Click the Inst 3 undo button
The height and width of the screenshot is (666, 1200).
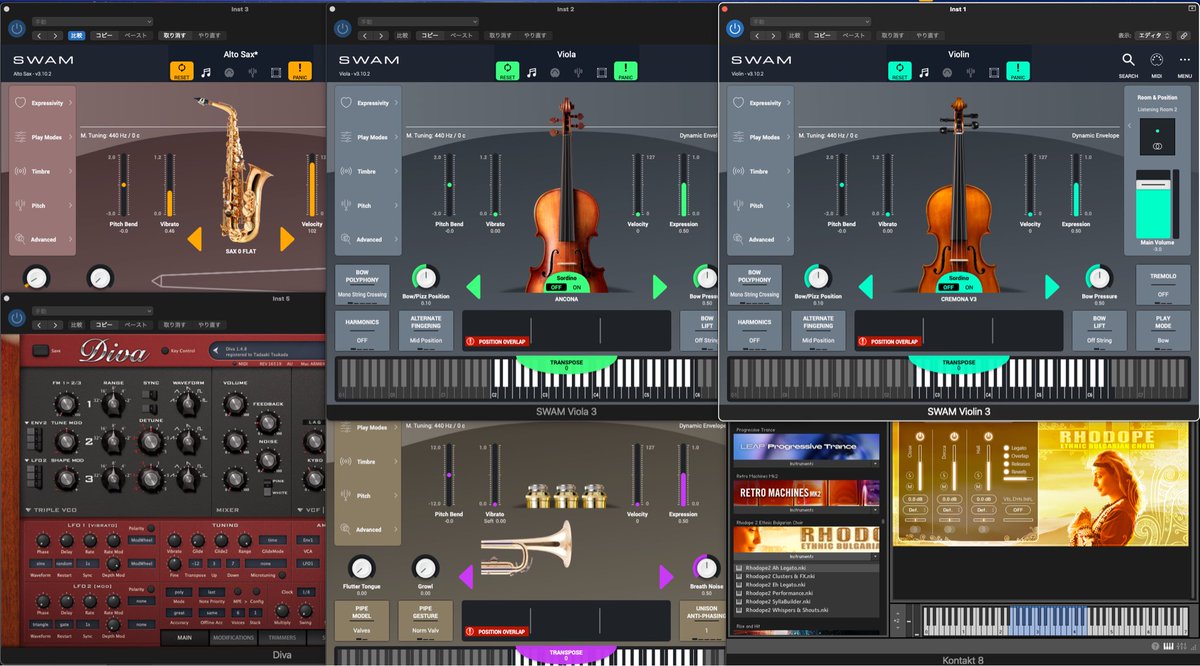pyautogui.click(x=175, y=35)
